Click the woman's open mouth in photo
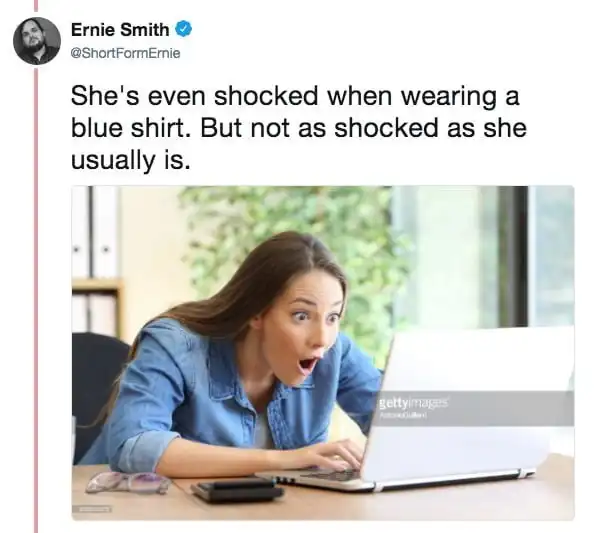The image size is (594, 533). tap(308, 364)
